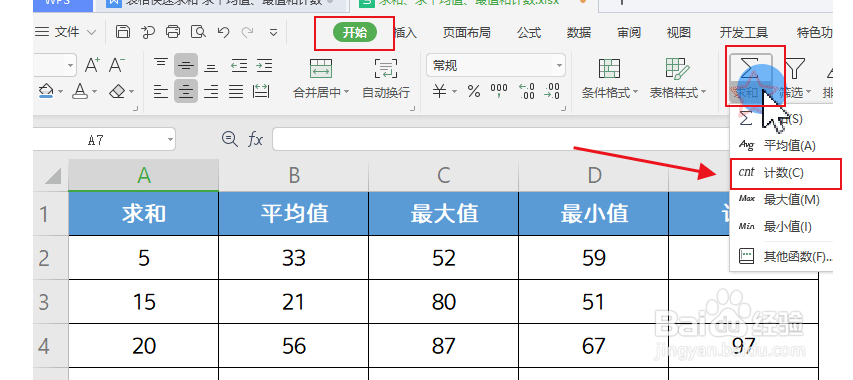Click the distributed alignment icon
The width and height of the screenshot is (853, 380).
tap(262, 91)
